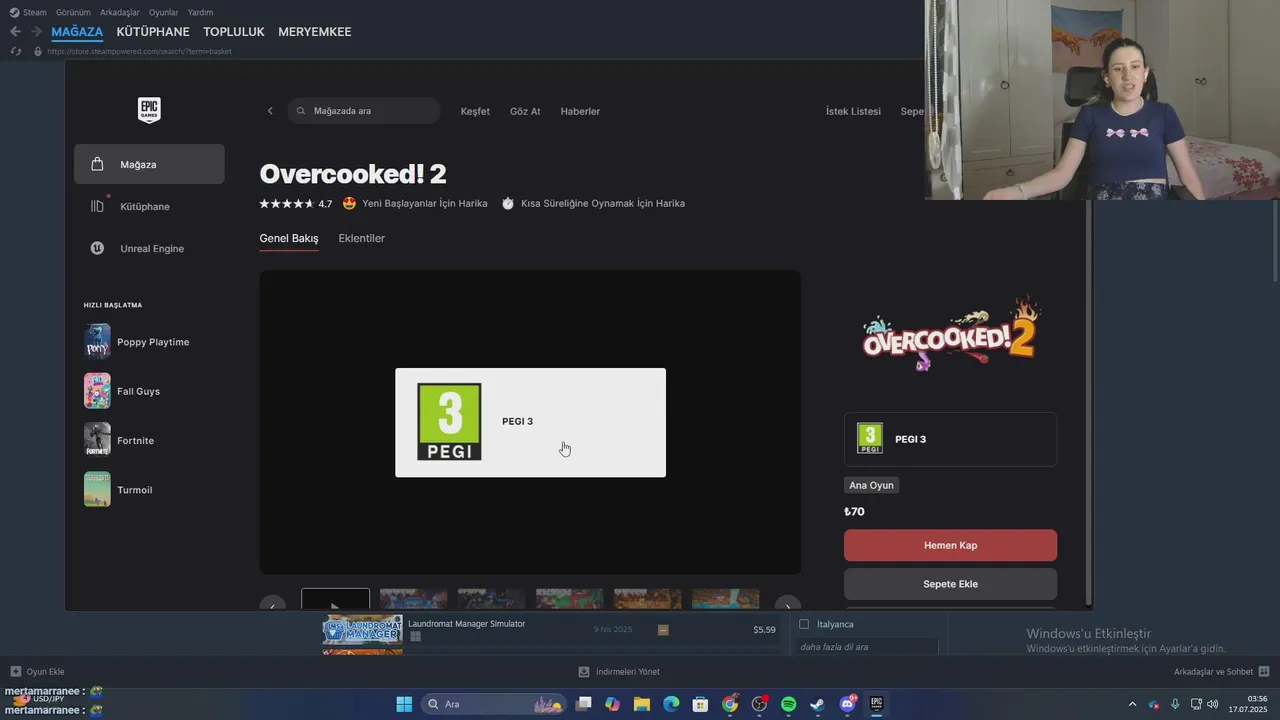Click the Keşfet link
Viewport: 1280px width, 720px height.
point(475,111)
